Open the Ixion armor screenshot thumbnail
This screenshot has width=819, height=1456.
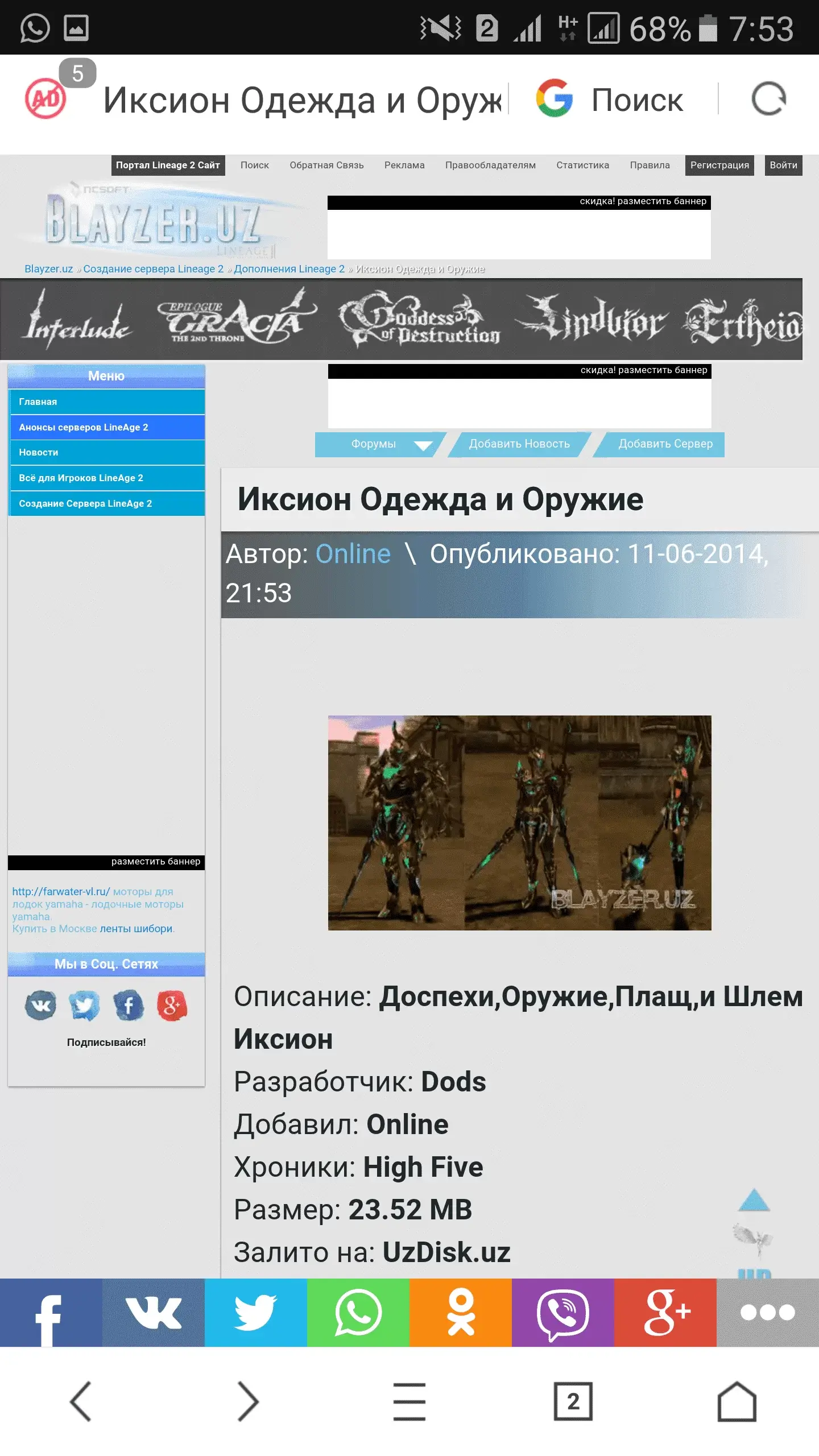519,823
